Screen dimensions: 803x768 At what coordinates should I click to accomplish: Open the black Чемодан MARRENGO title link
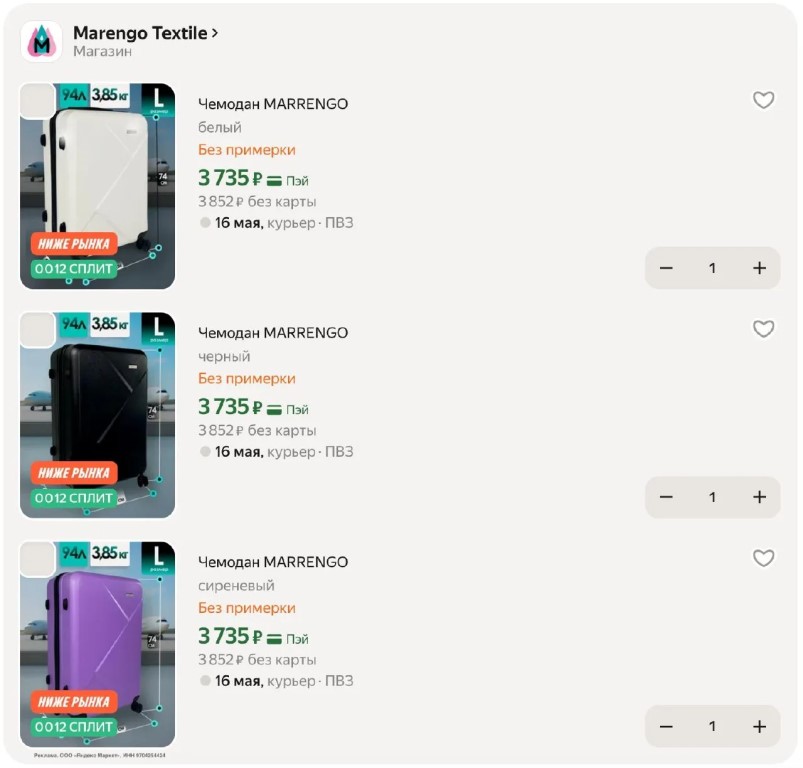coord(273,333)
